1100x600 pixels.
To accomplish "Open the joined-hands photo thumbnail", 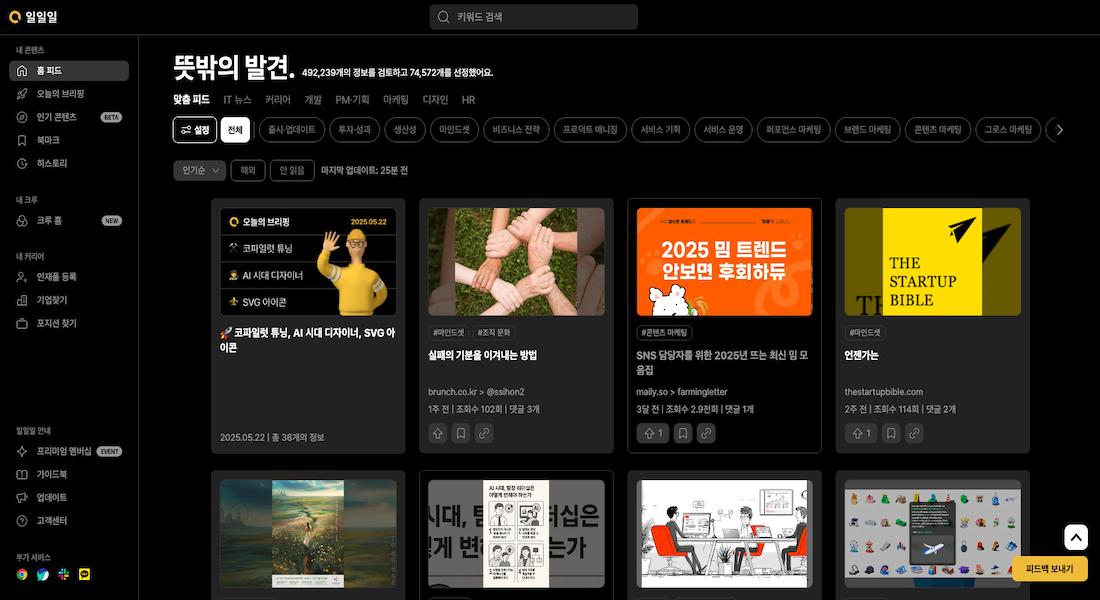I will (x=516, y=262).
